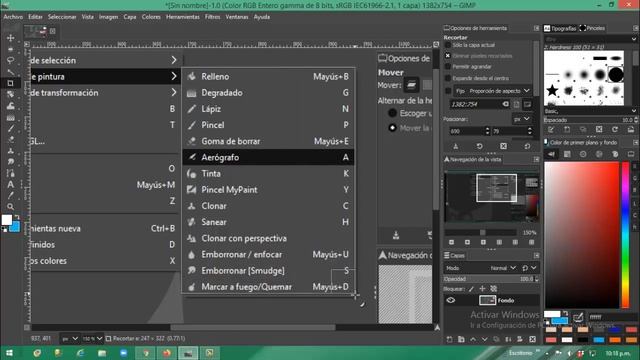Select the Smudge tool in toolbox
This screenshot has width=640, height=360.
[x=11, y=162]
